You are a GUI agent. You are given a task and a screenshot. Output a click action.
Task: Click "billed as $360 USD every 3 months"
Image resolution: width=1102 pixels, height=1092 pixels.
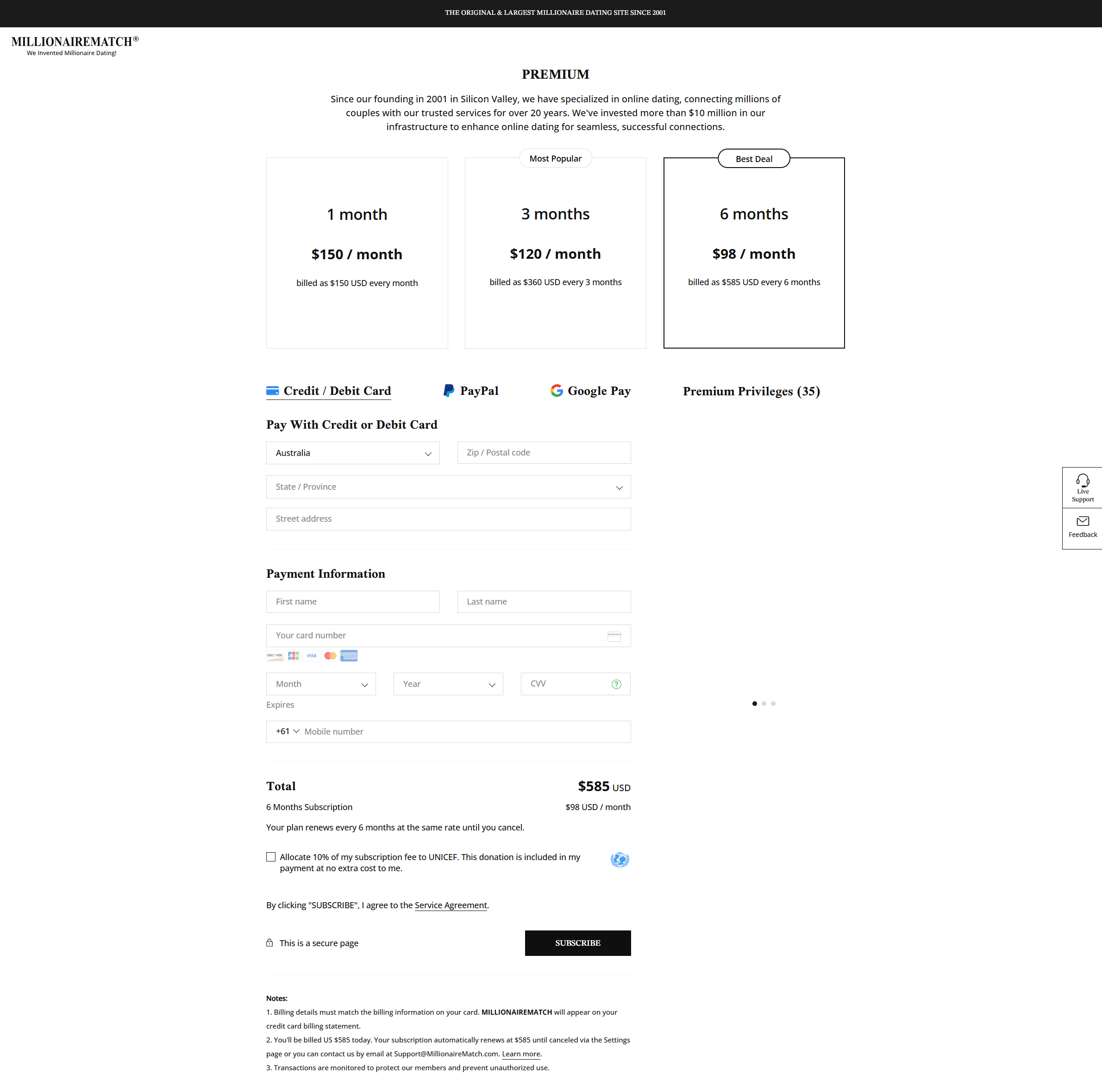555,282
